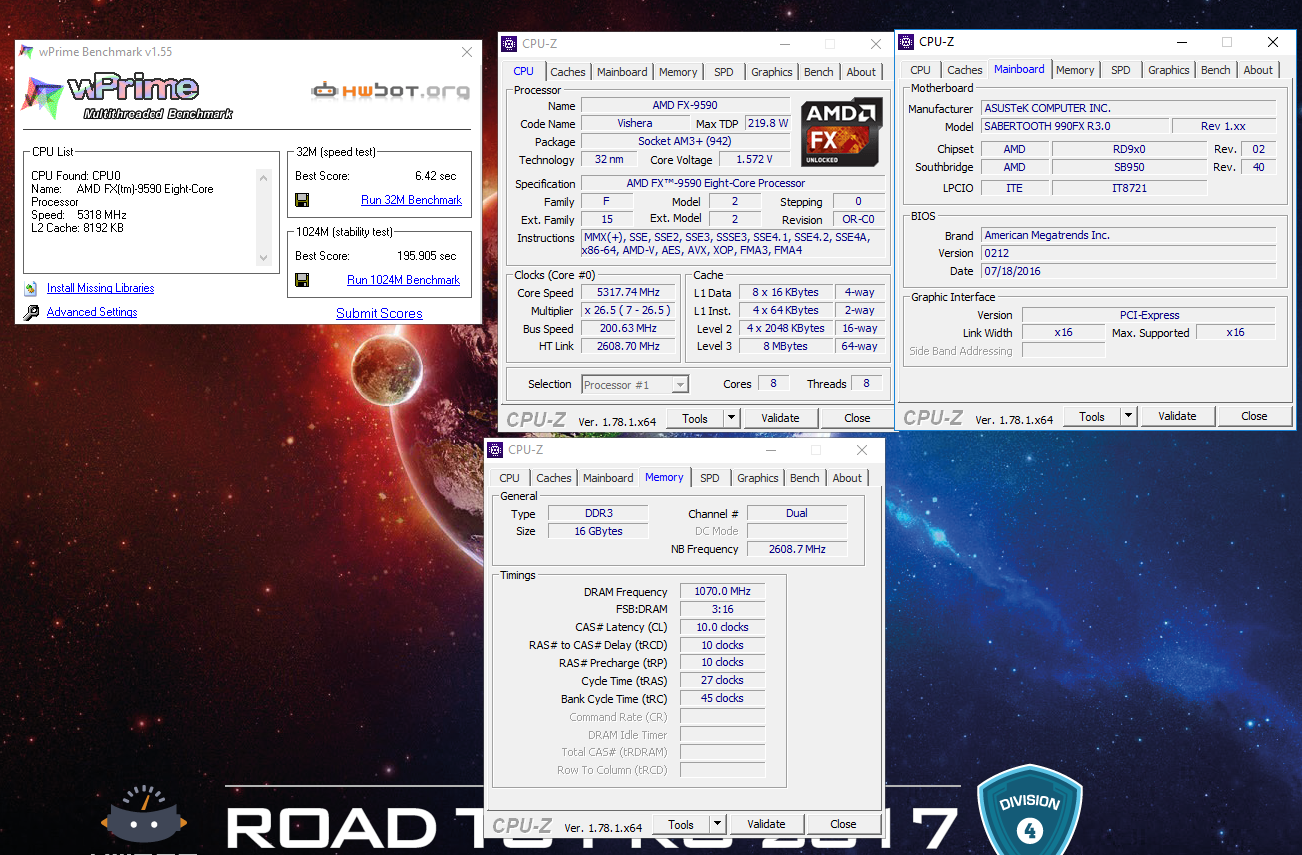The height and width of the screenshot is (855, 1302).
Task: Click Close button in Mainboard window
Action: coord(1254,416)
